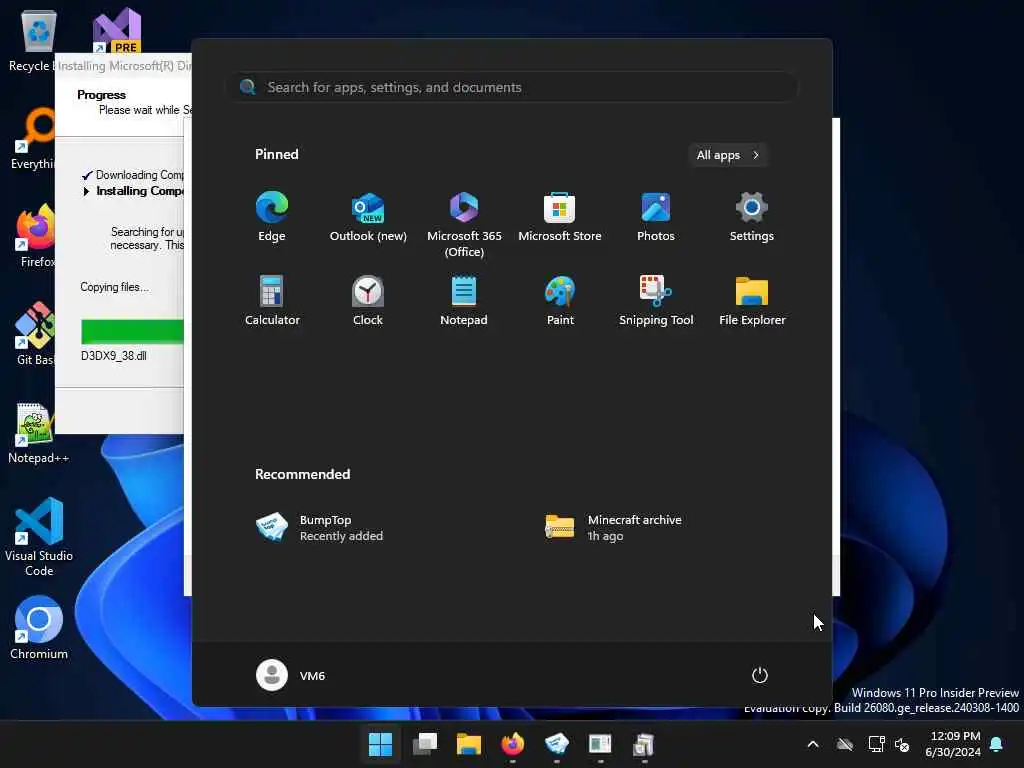Open File Explorer pinned app
This screenshot has width=1024, height=768.
752,301
